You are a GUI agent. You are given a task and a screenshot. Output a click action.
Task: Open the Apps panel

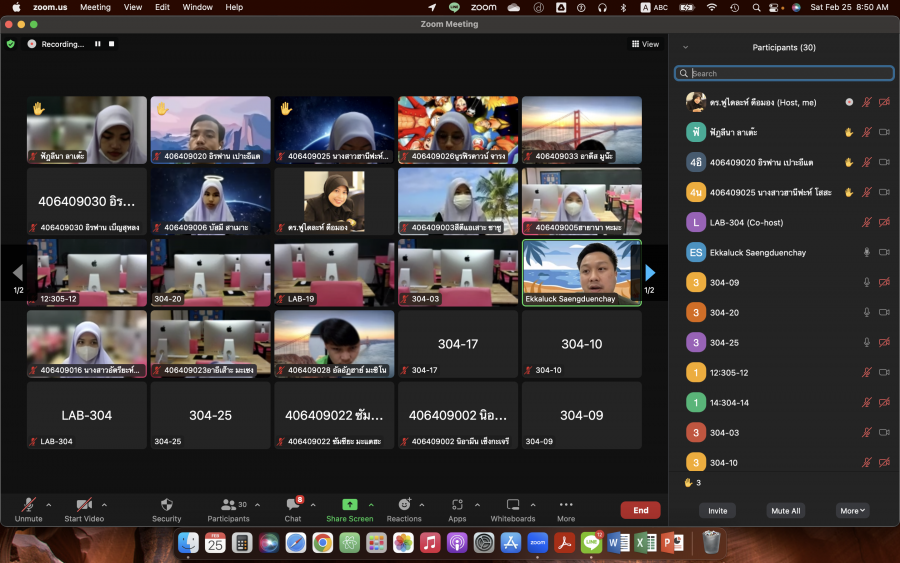pos(457,506)
